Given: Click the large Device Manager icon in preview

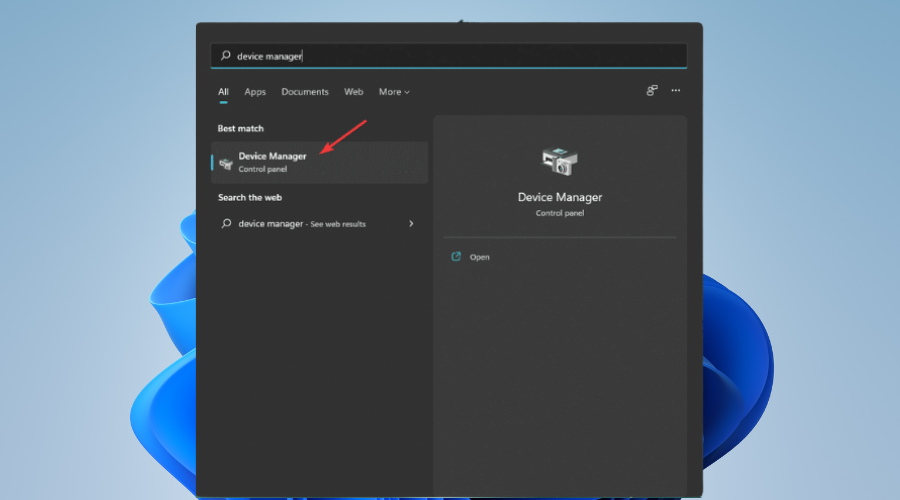Looking at the screenshot, I should tap(560, 161).
